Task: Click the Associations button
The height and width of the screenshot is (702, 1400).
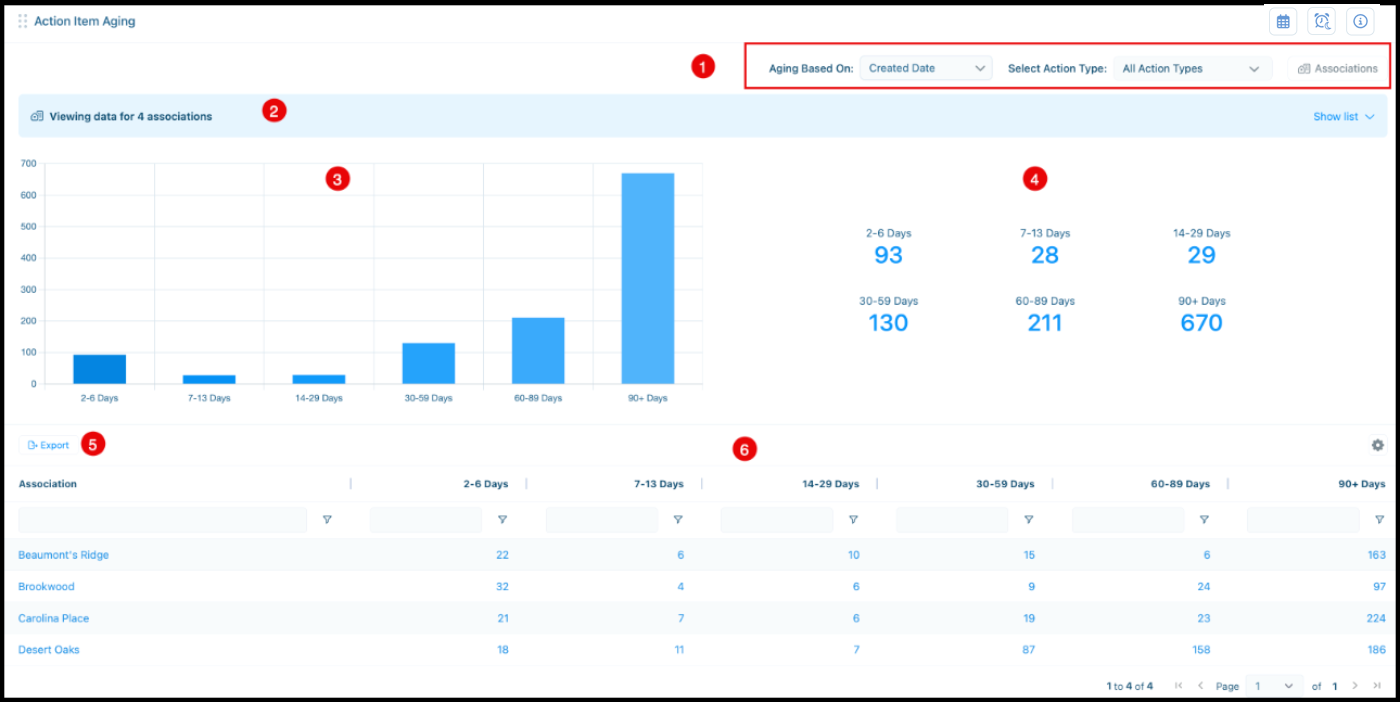Action: tap(1337, 69)
